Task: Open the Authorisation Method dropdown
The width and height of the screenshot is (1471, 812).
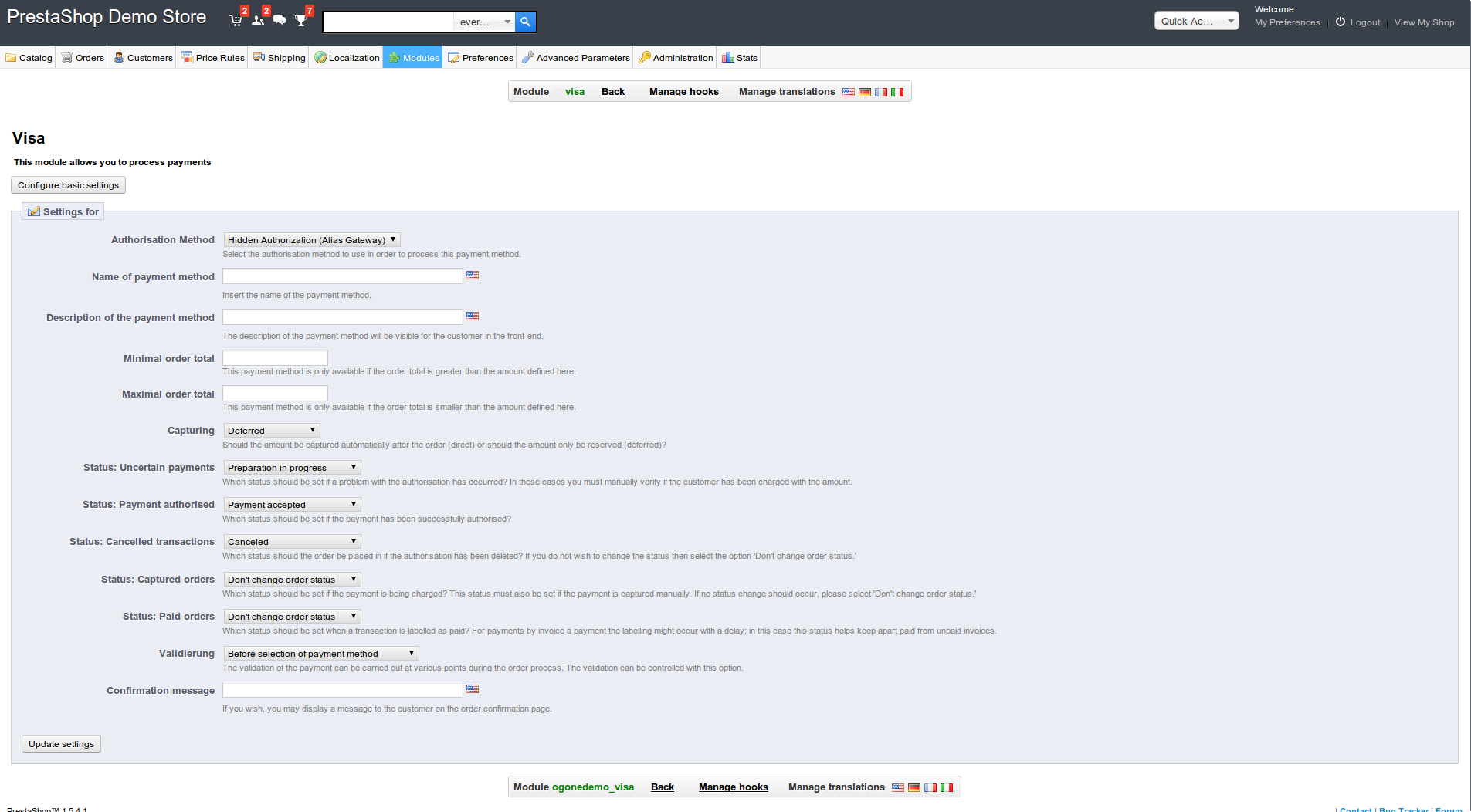Action: click(312, 240)
